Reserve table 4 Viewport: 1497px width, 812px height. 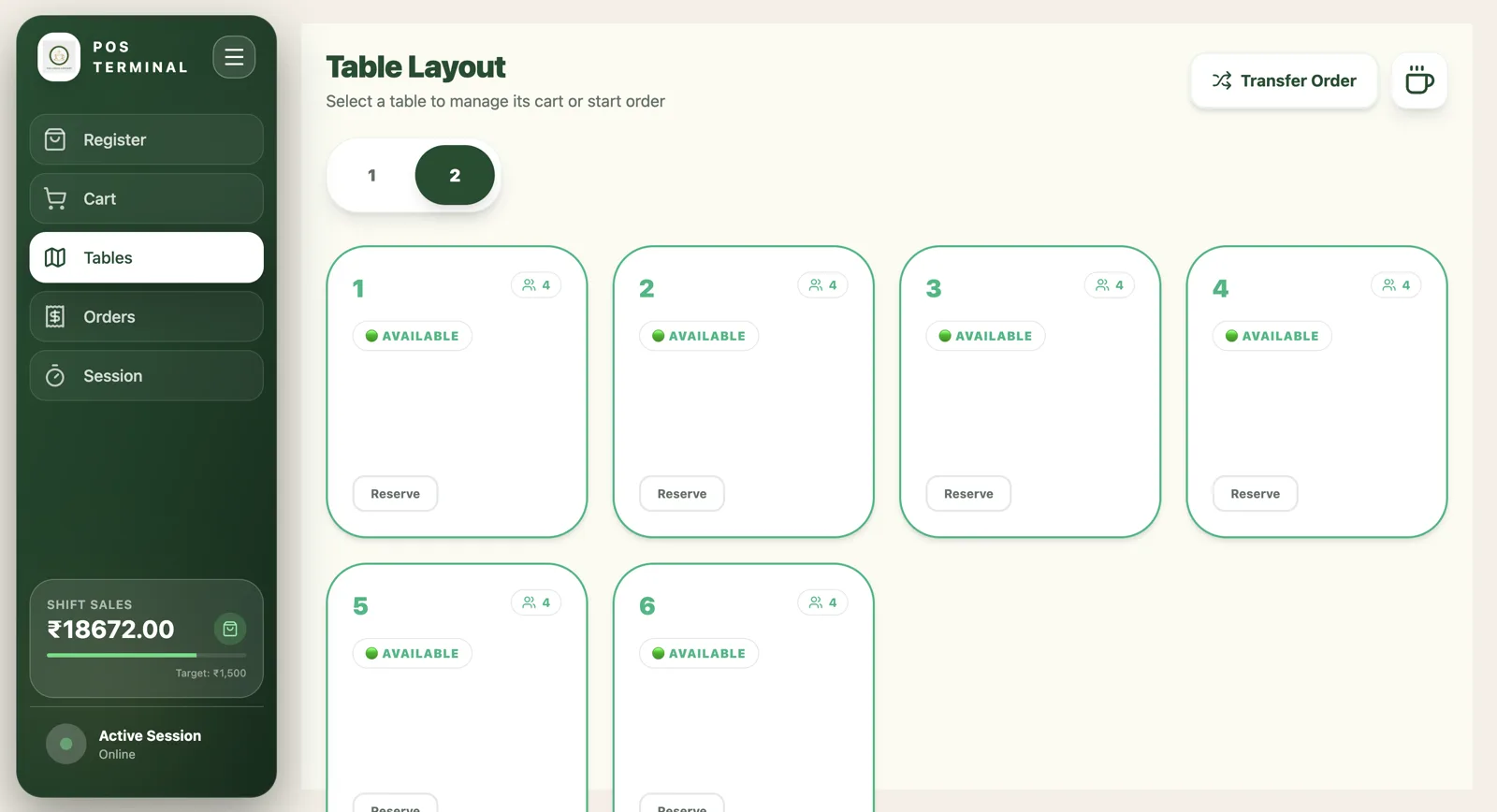(x=1256, y=494)
